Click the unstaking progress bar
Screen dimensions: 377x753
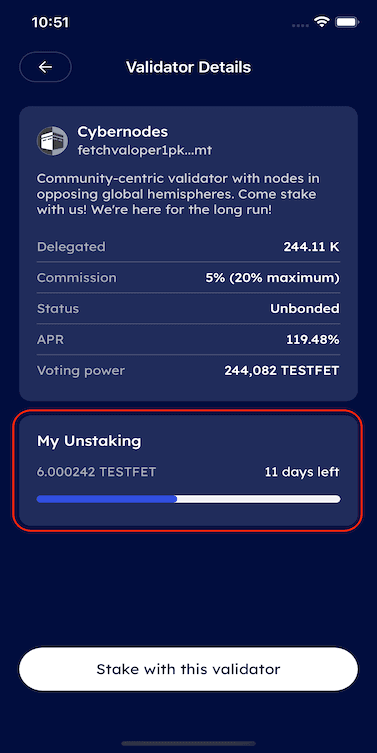coord(188,499)
